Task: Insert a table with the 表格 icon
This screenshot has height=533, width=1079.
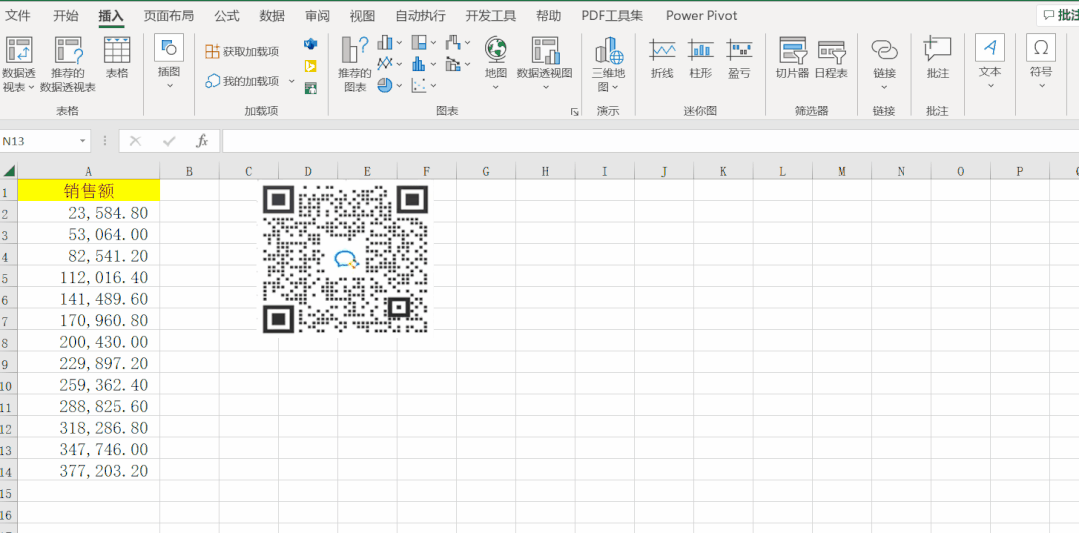Action: 117,52
